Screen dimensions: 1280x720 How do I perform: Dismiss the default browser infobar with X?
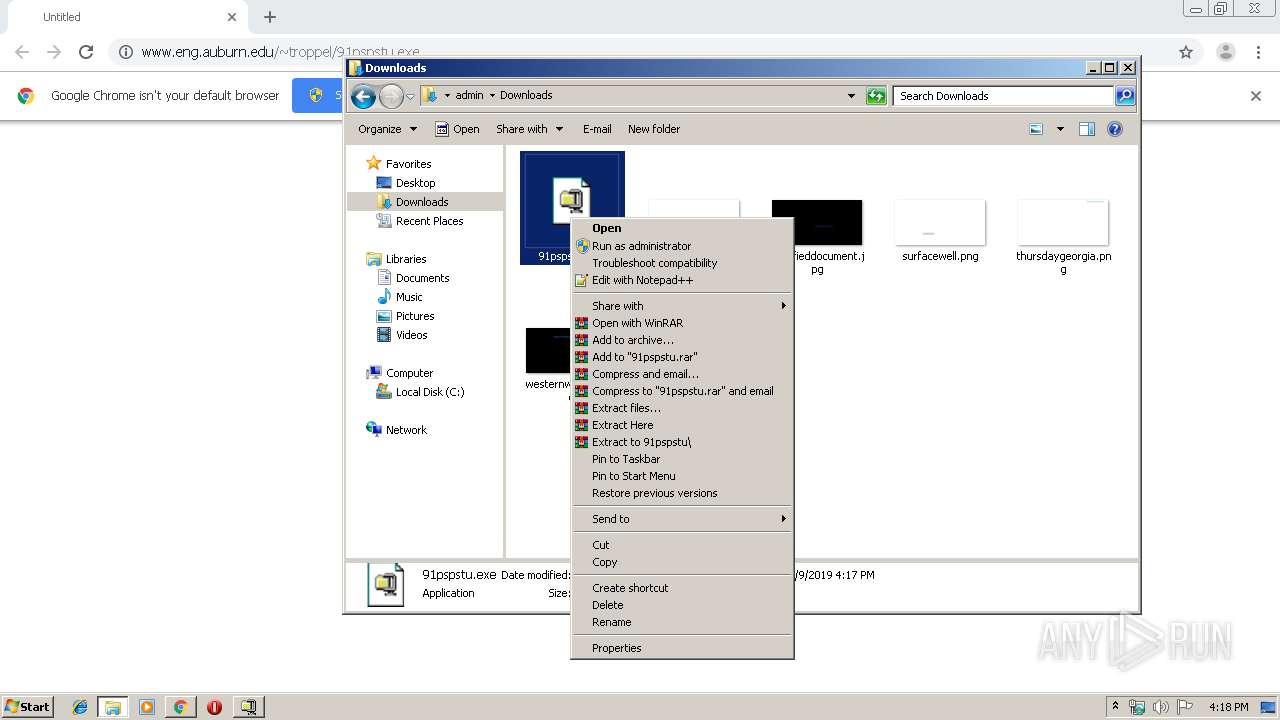(x=1256, y=96)
